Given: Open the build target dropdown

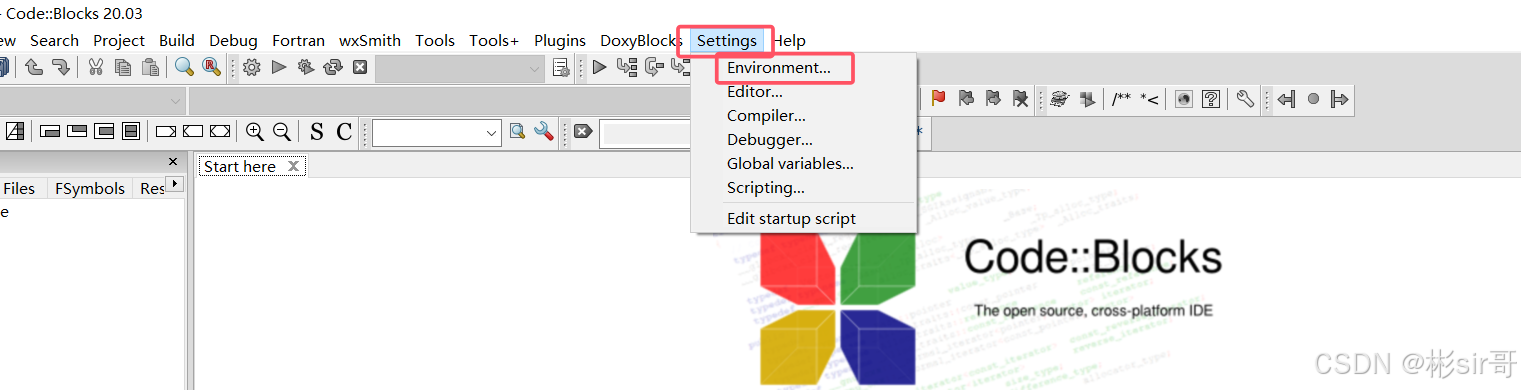Looking at the screenshot, I should point(461,68).
